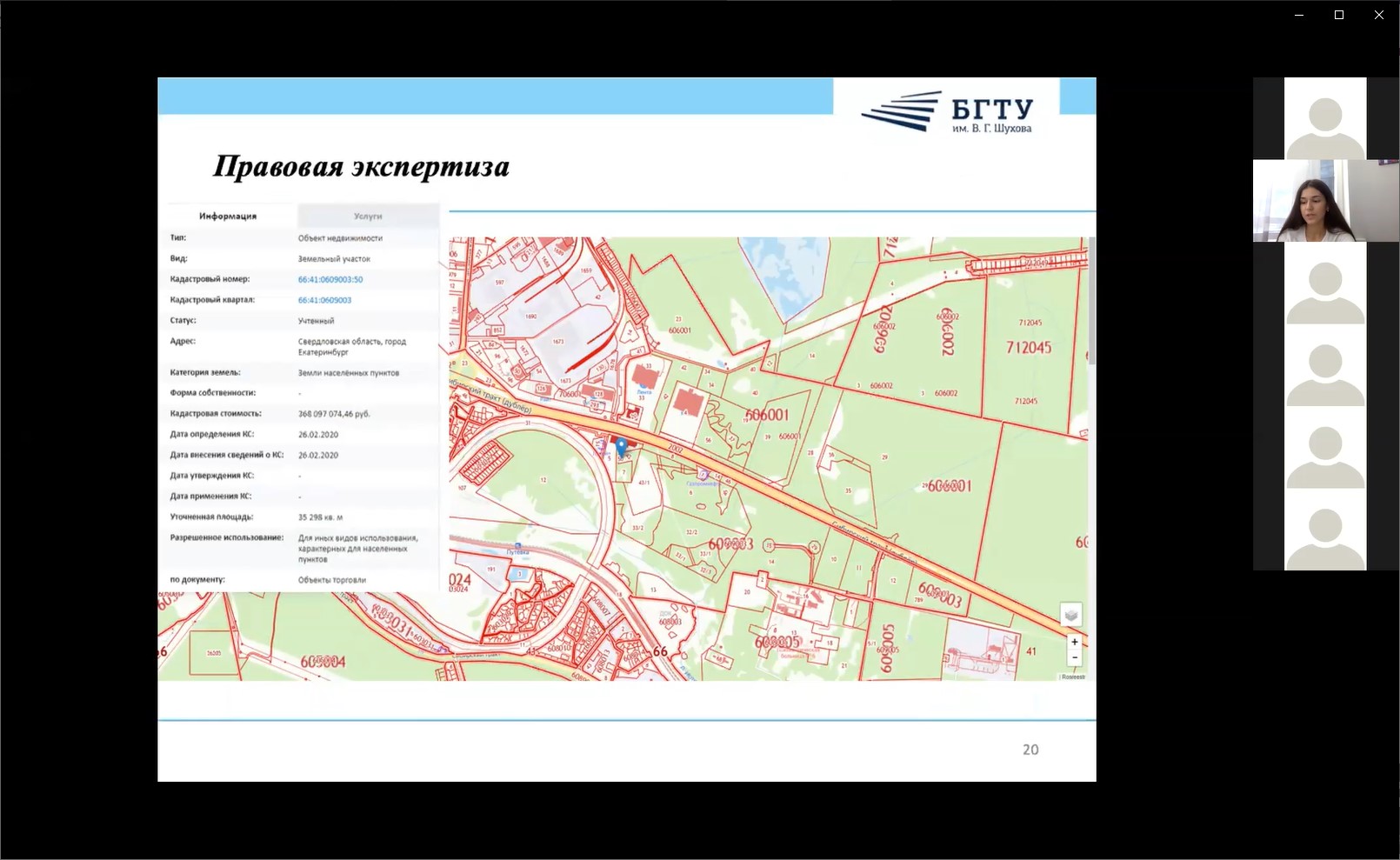
Task: Click the map's vertical scrollbar
Action: [1092, 300]
